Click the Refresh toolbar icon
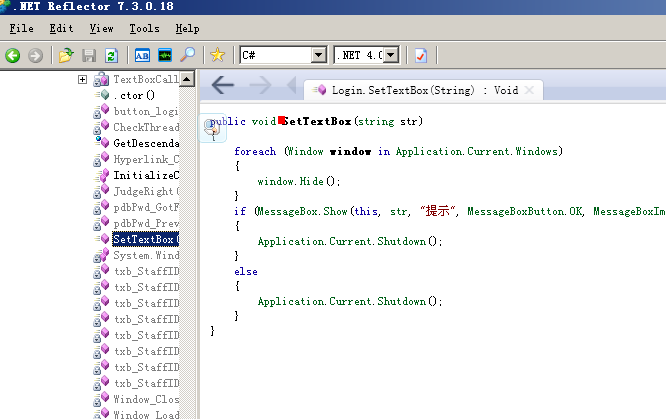Viewport: 666px width, 419px height. click(x=111, y=55)
